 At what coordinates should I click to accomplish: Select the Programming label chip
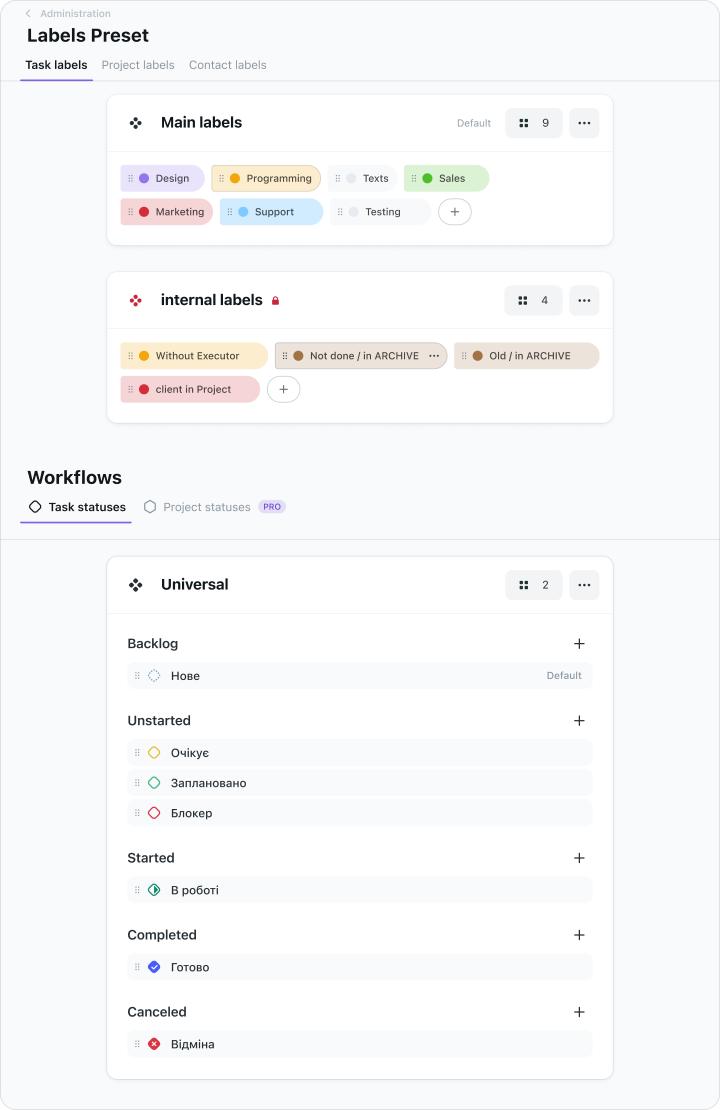(266, 178)
